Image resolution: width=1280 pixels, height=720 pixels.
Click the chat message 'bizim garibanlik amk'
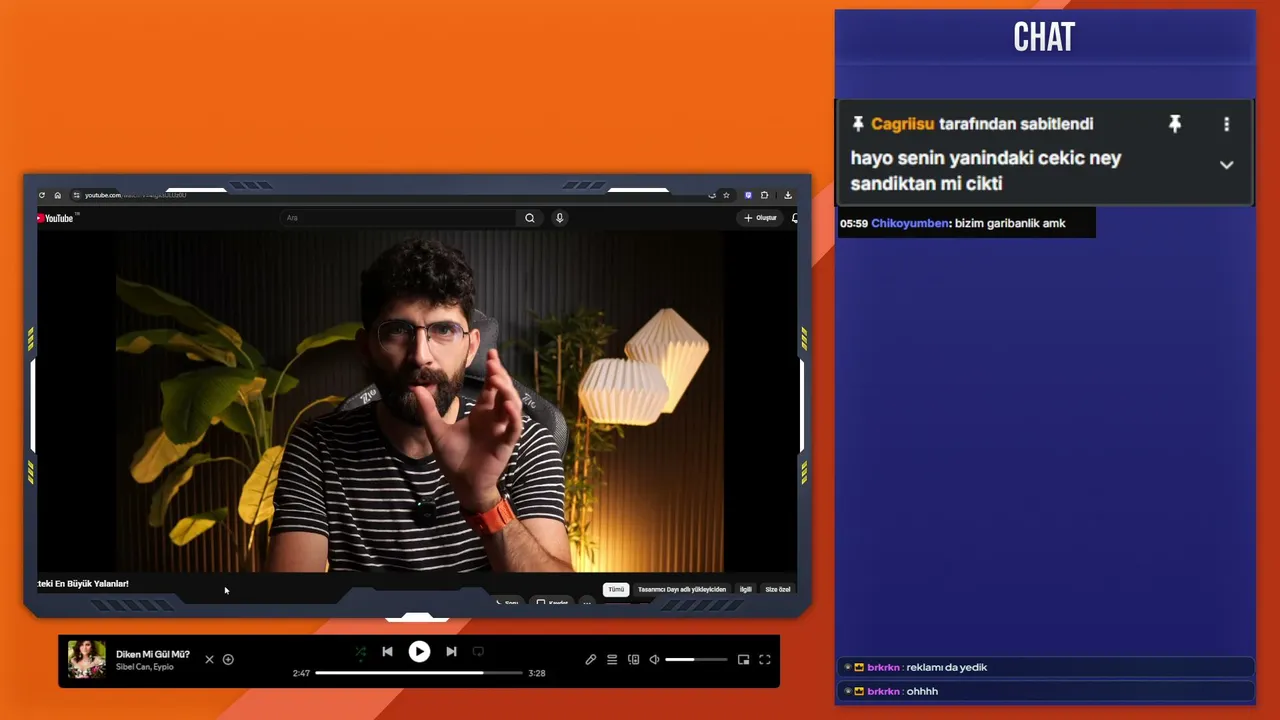(1010, 223)
